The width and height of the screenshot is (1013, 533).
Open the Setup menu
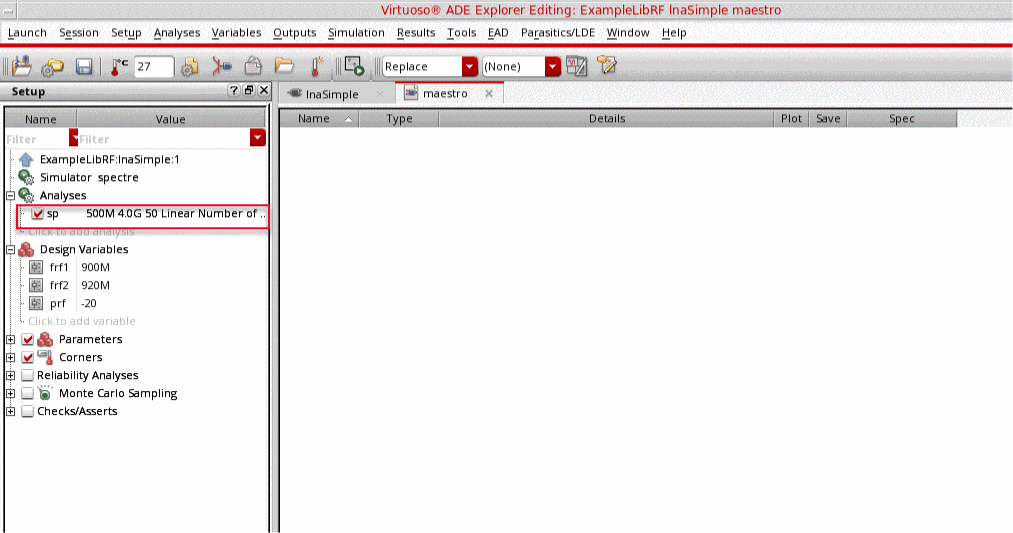pos(126,32)
